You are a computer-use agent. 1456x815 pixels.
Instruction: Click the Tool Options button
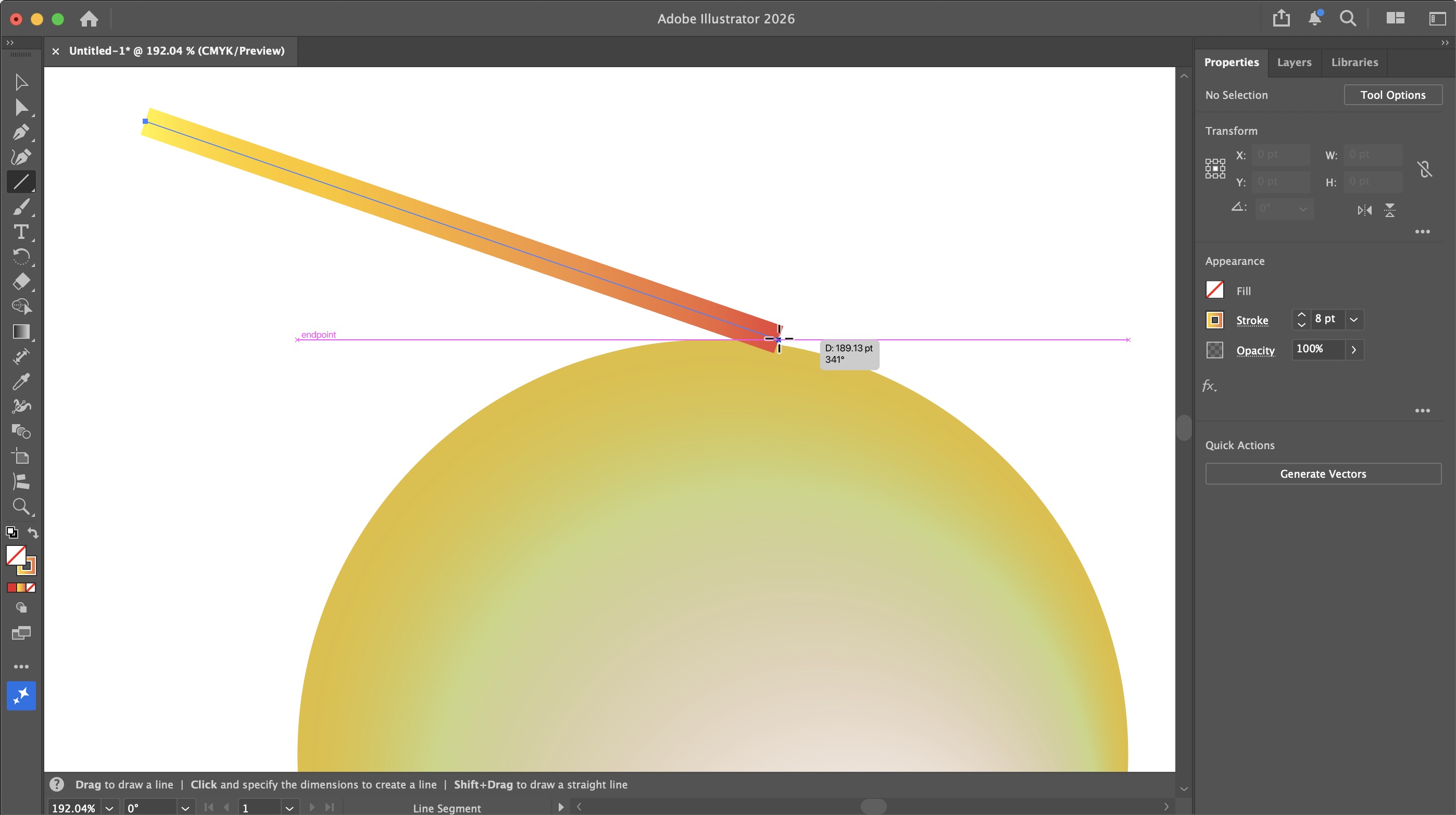[1394, 95]
